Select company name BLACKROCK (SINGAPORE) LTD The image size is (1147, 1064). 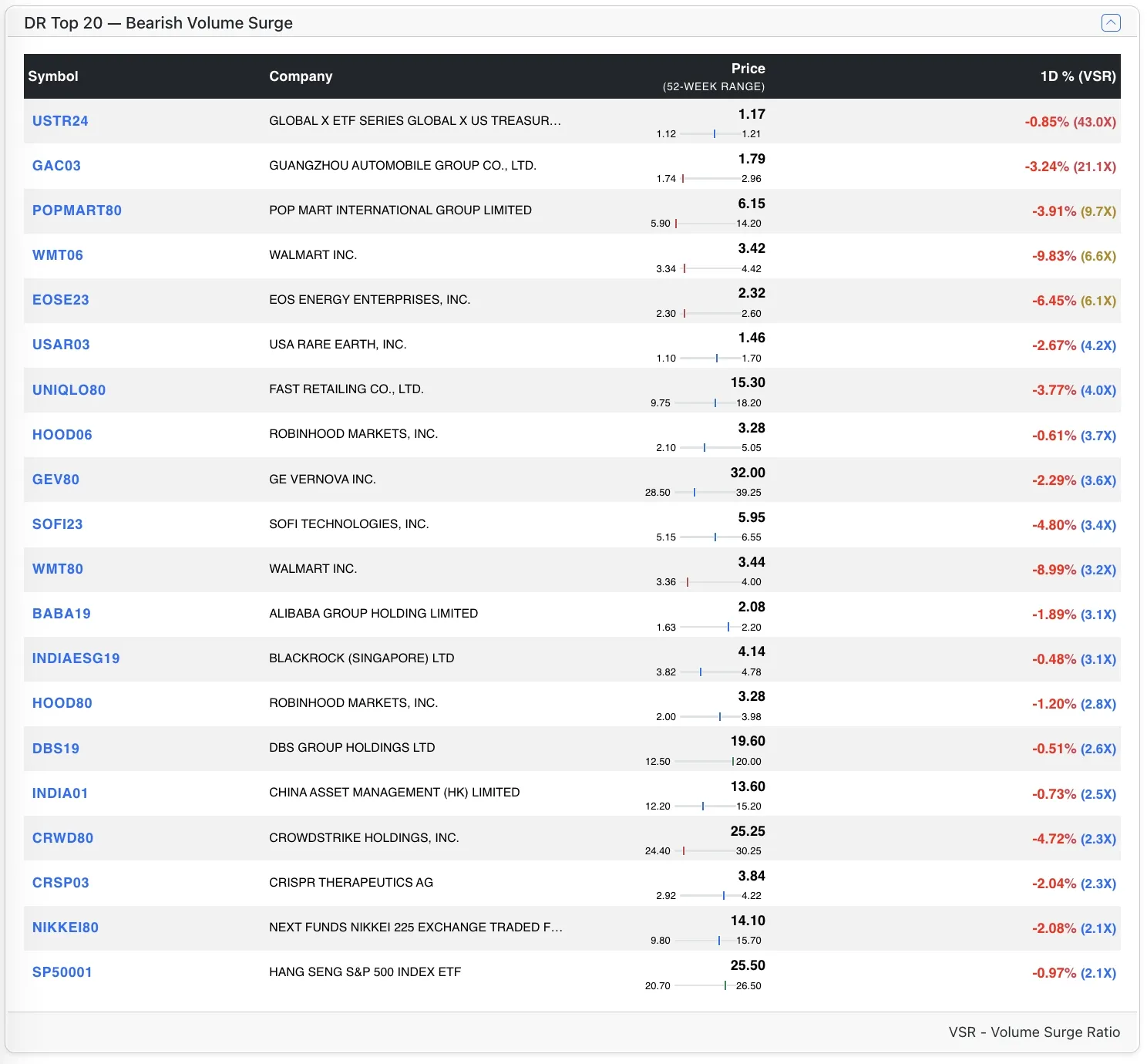click(362, 658)
